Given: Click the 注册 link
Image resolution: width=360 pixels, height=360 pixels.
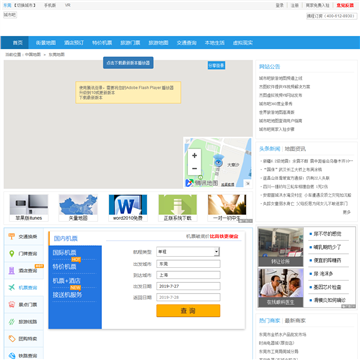Looking at the screenshot, I should click(295, 5).
